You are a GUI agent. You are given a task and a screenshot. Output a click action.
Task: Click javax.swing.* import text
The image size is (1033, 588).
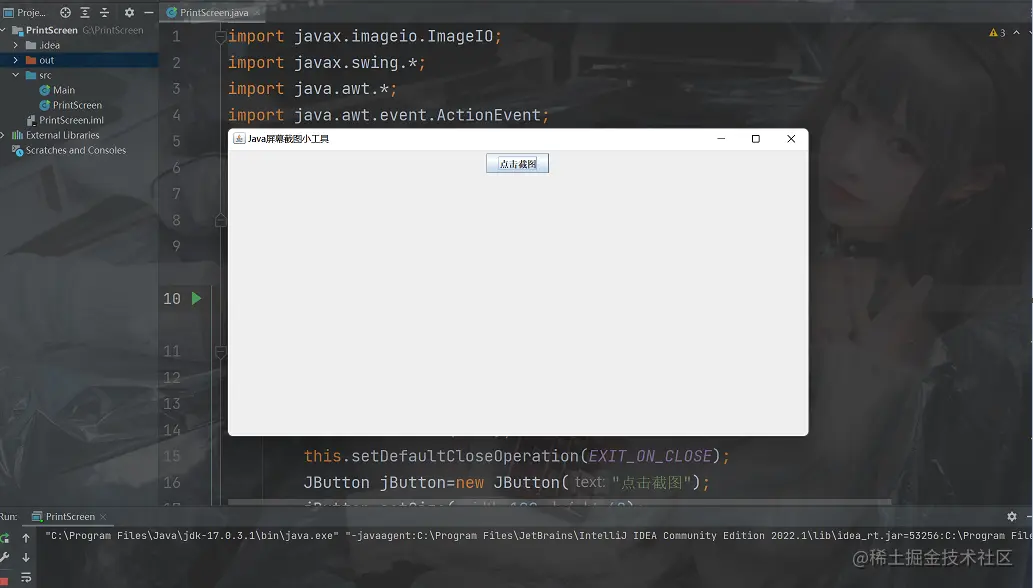pyautogui.click(x=356, y=63)
